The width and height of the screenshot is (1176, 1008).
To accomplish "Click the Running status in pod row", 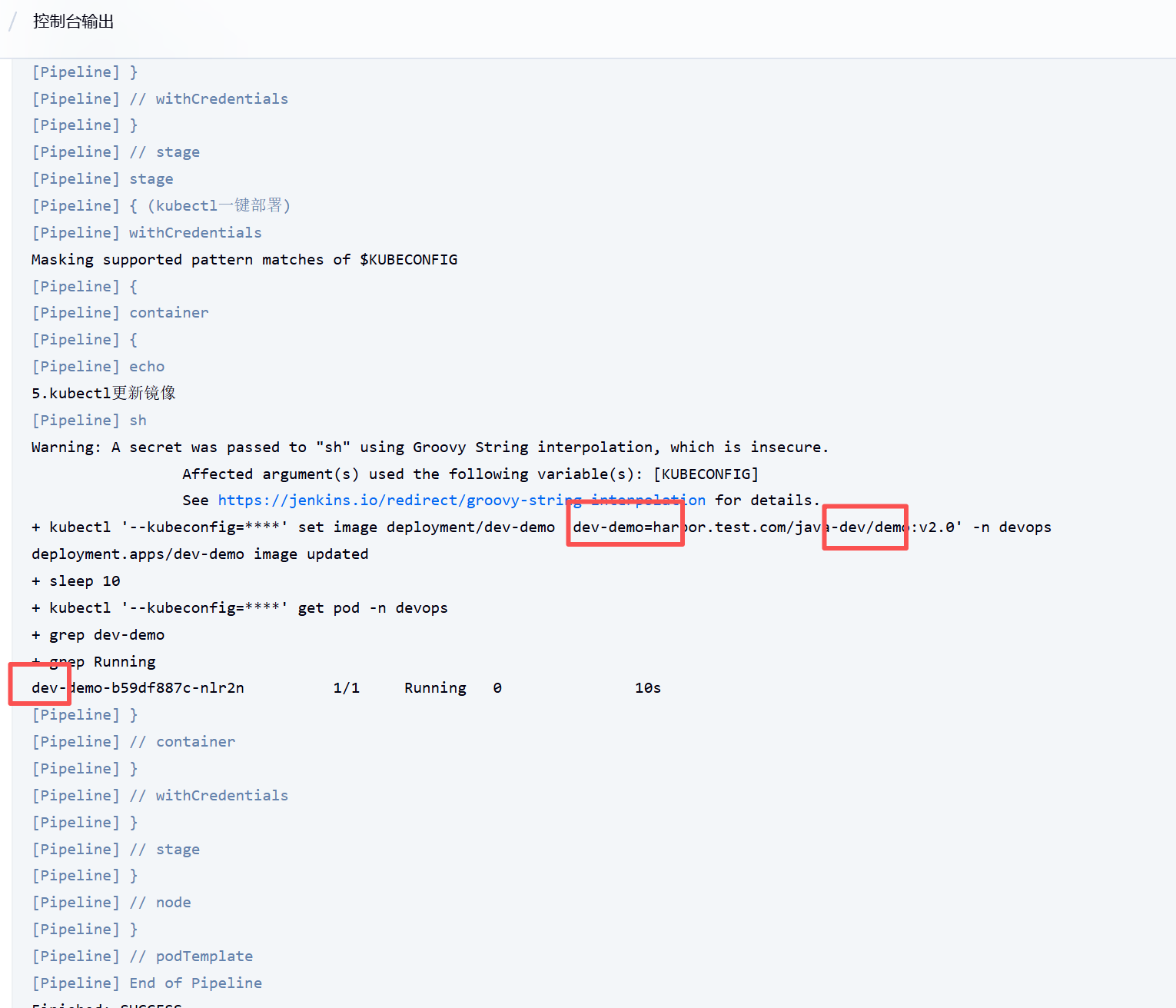I will coord(435,688).
